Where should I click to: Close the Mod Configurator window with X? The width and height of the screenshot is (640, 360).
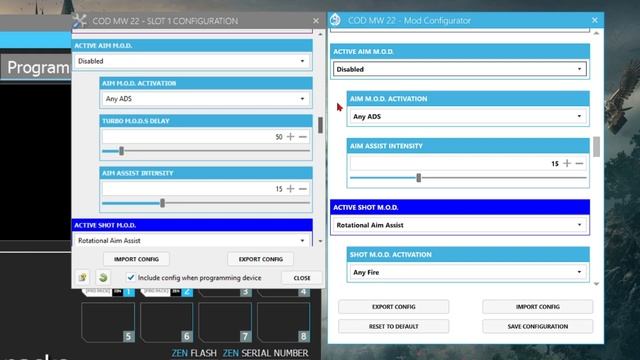tap(595, 20)
